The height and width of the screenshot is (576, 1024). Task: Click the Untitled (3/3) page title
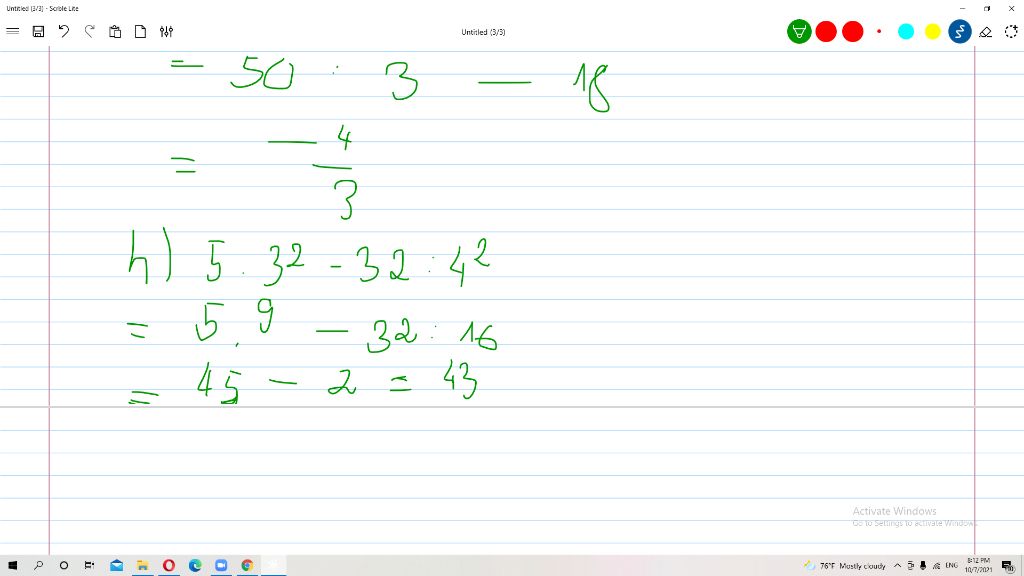[x=483, y=32]
